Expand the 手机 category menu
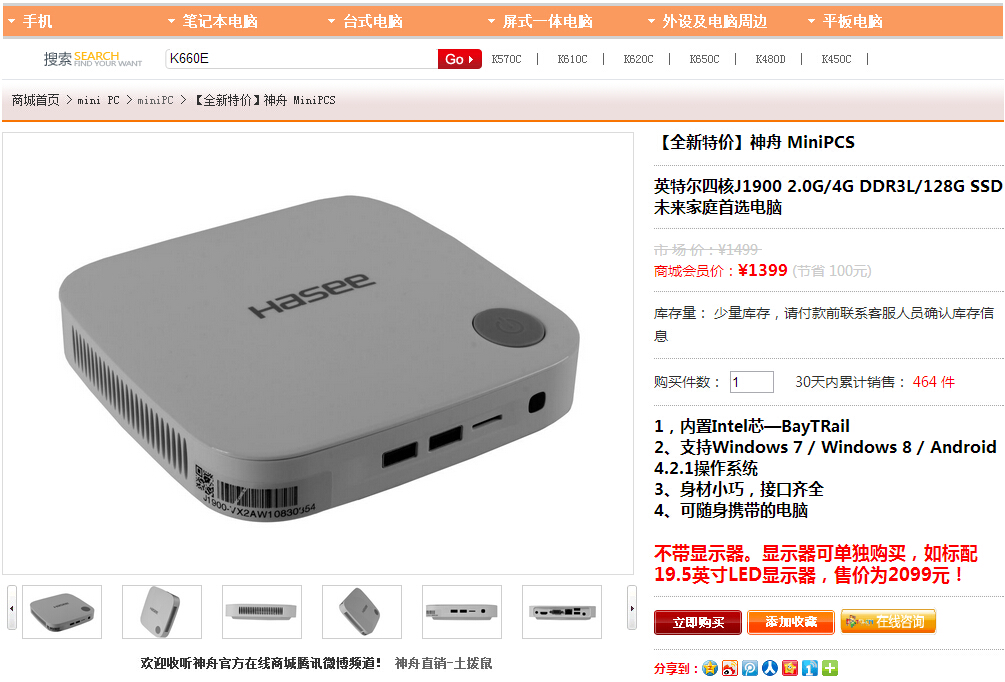The width and height of the screenshot is (1005, 682). tap(30, 21)
